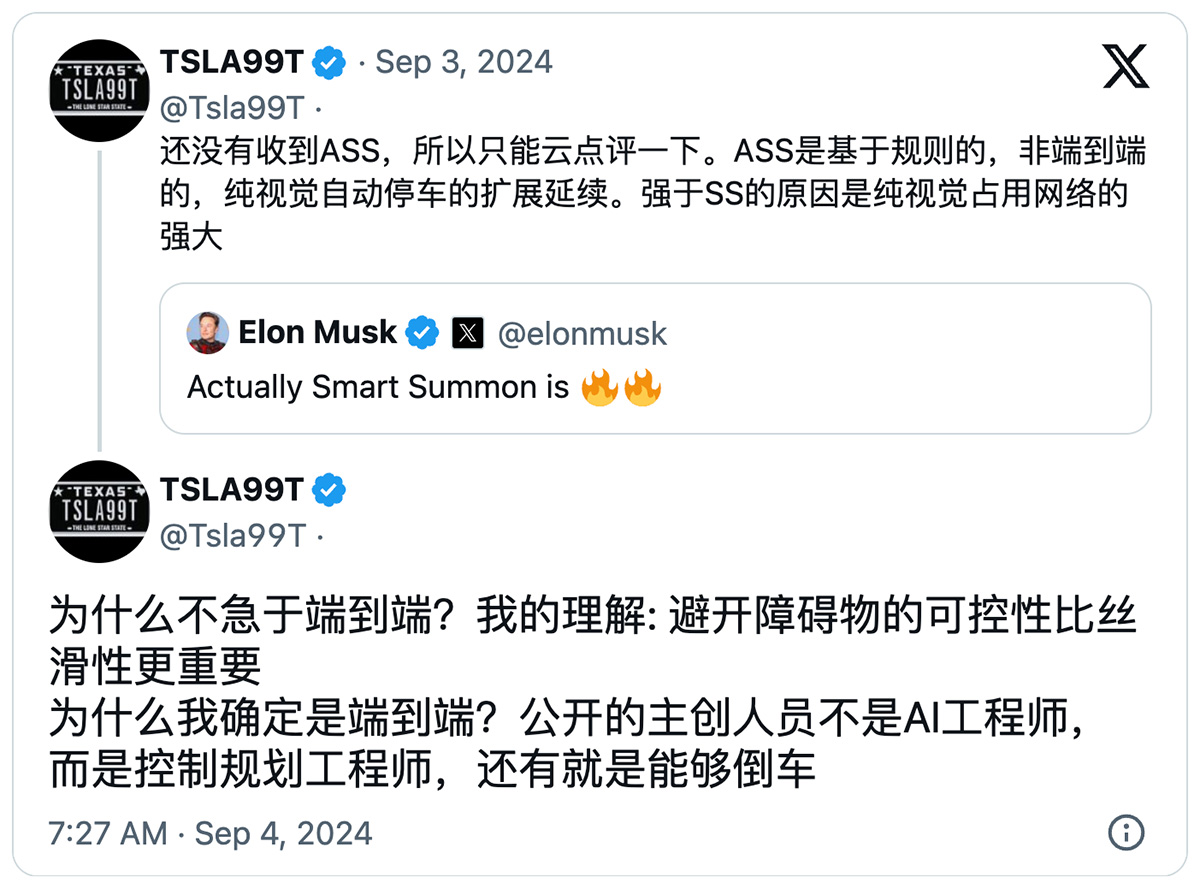Click the info icon beside the timestamp
The width and height of the screenshot is (1200, 889).
(x=1126, y=832)
